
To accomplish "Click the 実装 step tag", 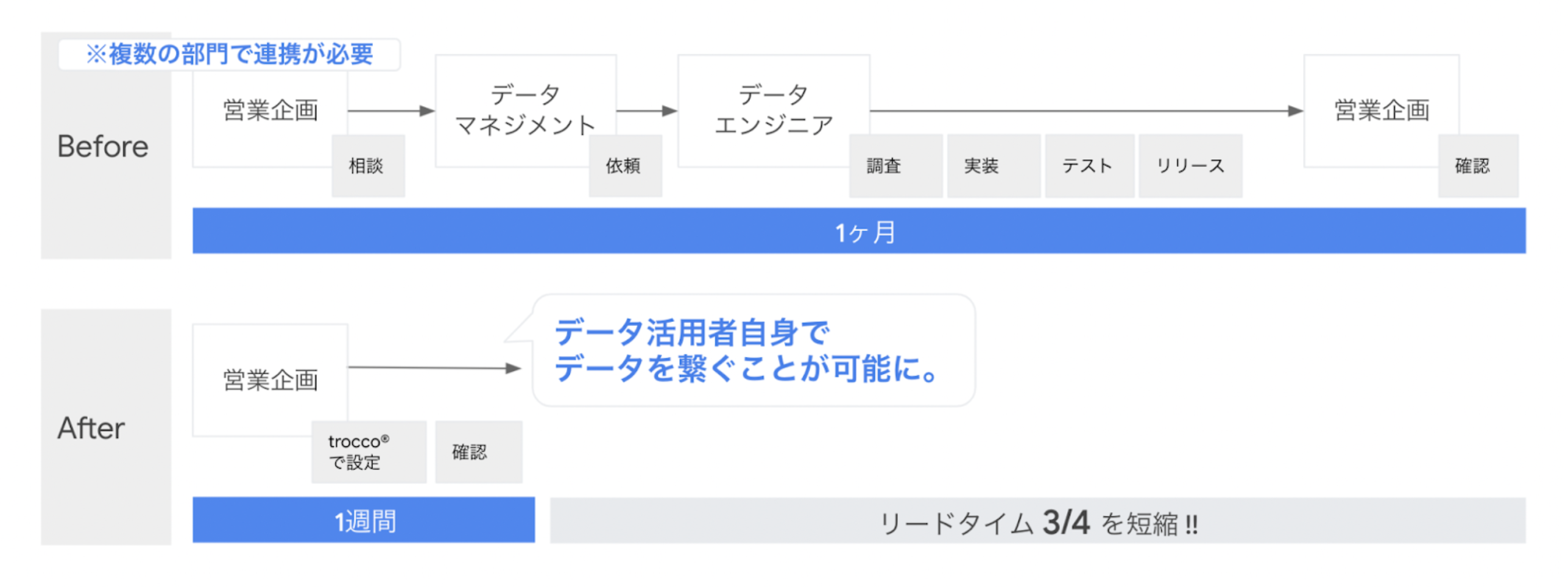I will tap(993, 166).
